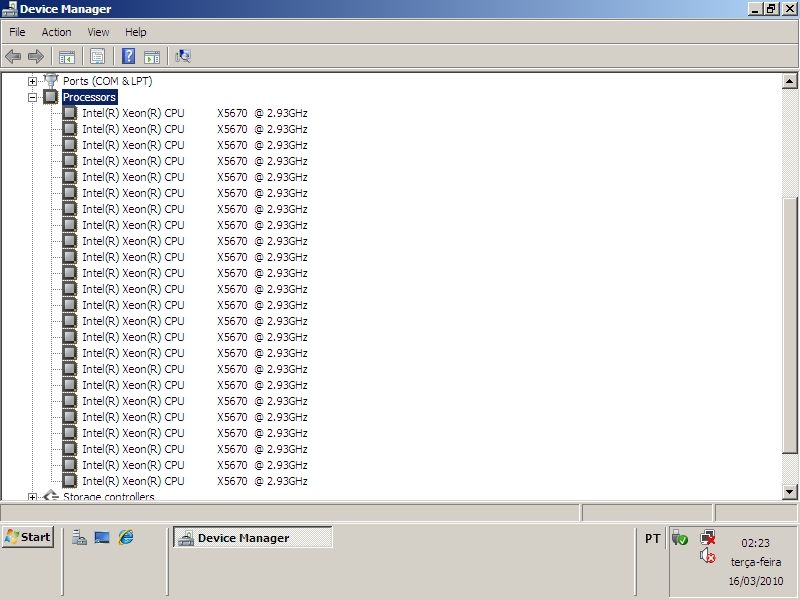
Task: Click the scrollbar up arrow
Action: pyautogui.click(x=789, y=81)
